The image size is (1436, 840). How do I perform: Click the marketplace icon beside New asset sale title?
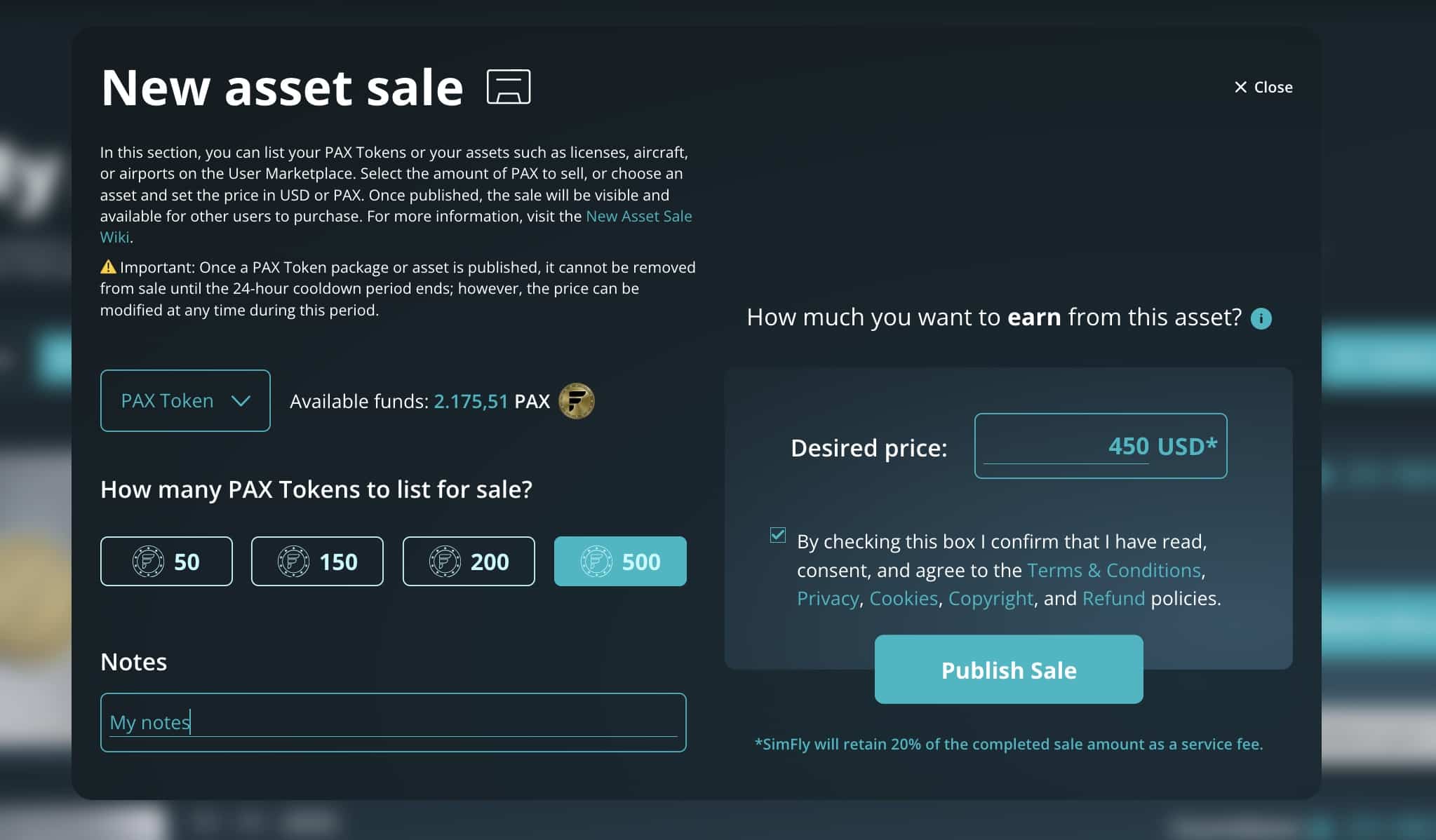point(509,86)
